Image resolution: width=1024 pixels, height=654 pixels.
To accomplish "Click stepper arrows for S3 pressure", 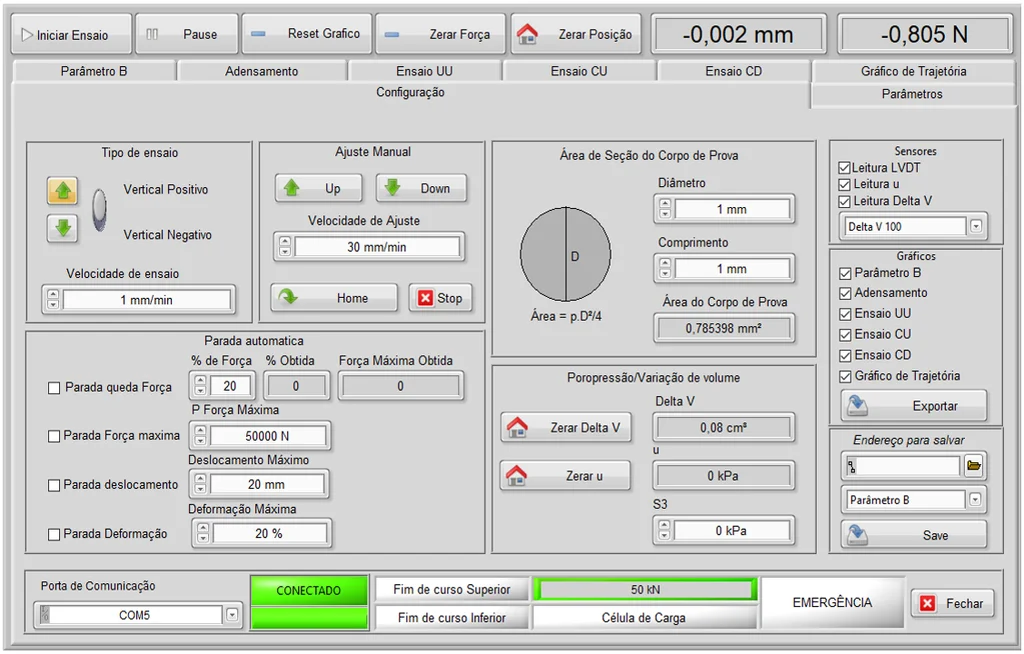I will (664, 530).
